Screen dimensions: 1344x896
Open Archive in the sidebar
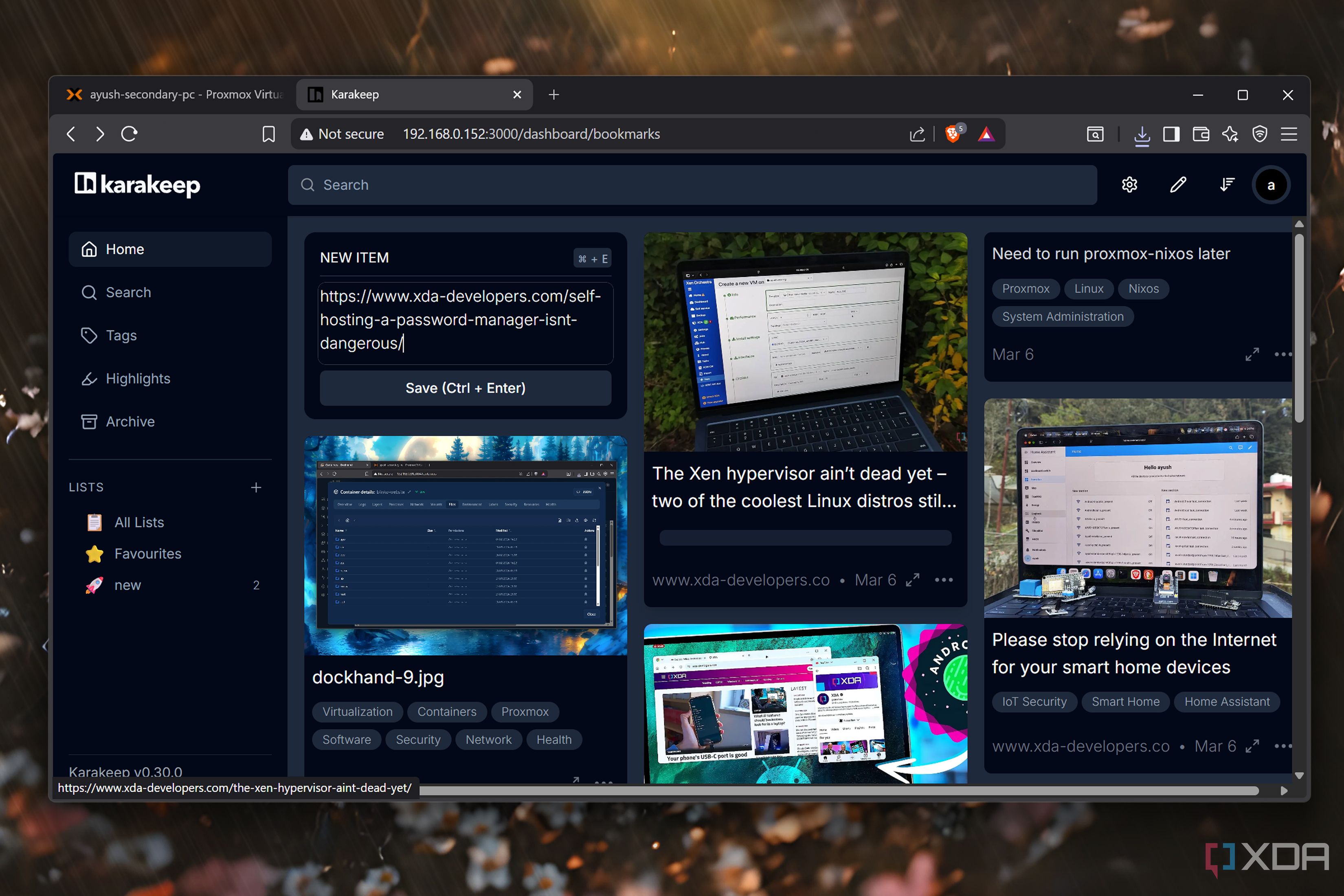pos(170,421)
